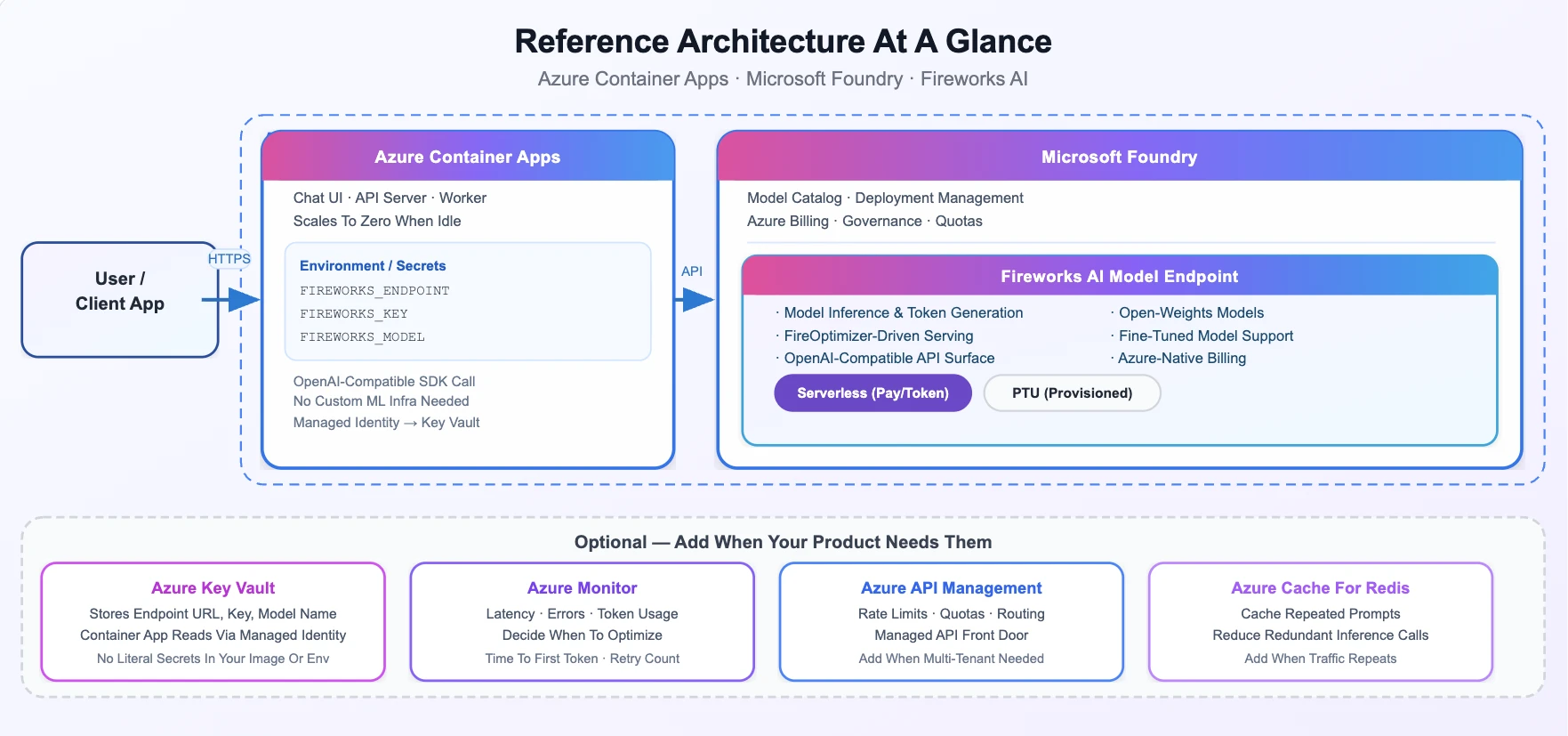Click the Microsoft Foundry header bar
The width and height of the screenshot is (1568, 736).
pos(1120,157)
